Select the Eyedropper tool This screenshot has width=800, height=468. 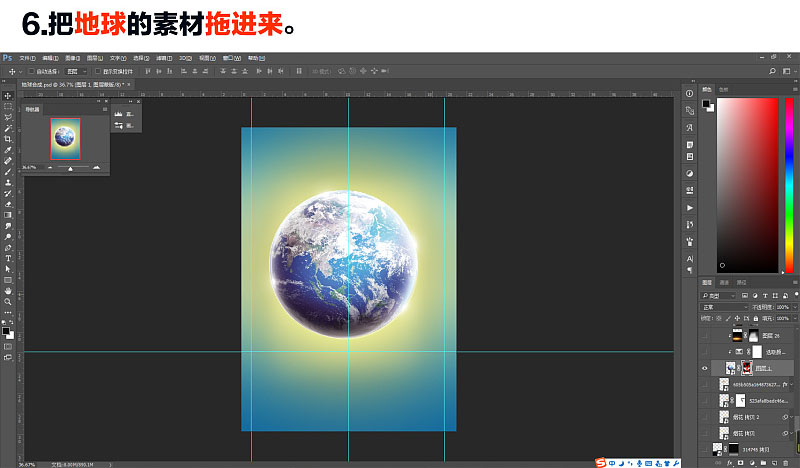point(8,150)
